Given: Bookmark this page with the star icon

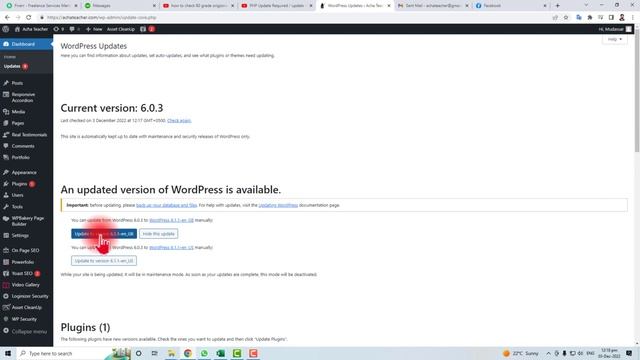Looking at the screenshot, I should 566,18.
